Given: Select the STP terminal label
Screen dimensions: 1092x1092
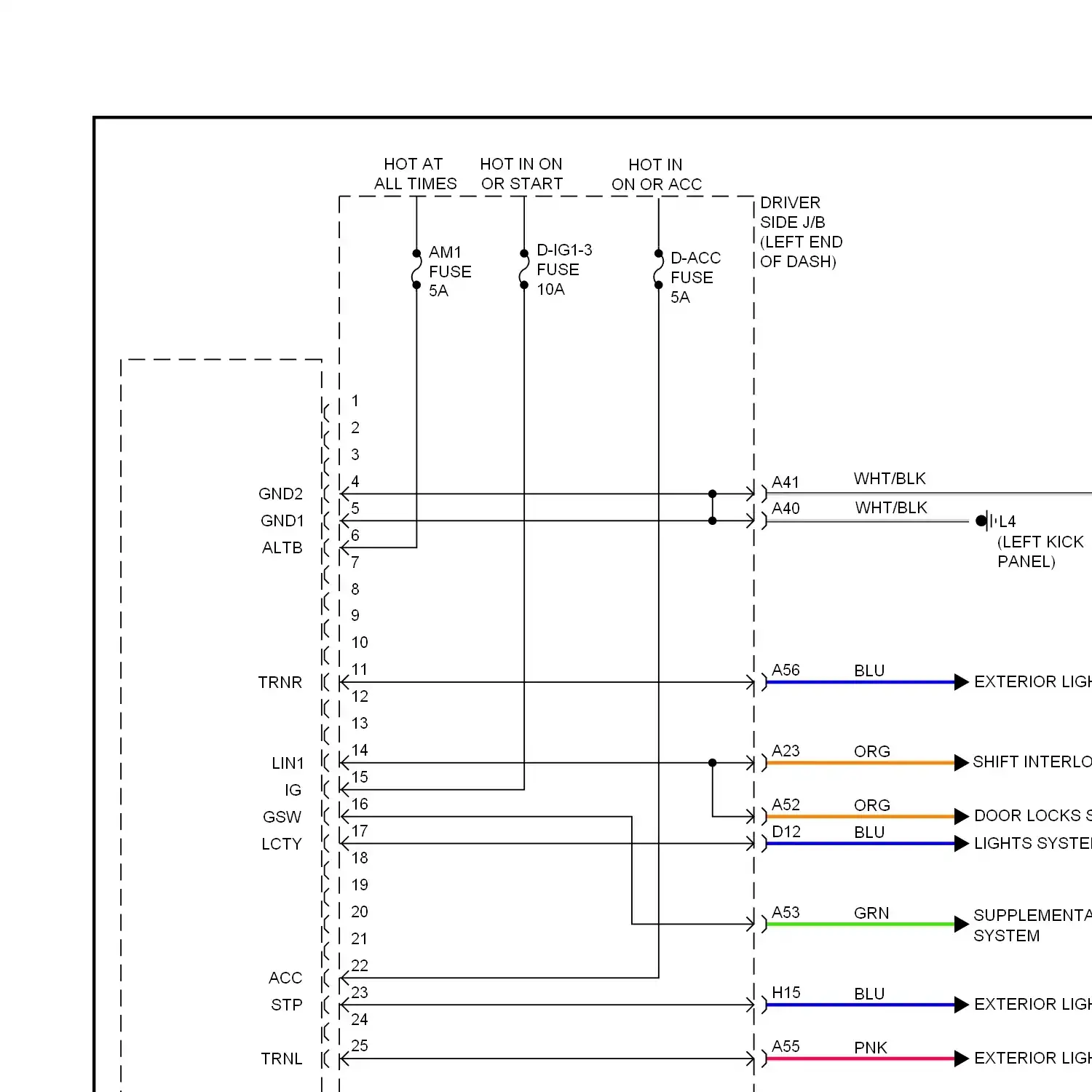Looking at the screenshot, I should pos(286,1005).
